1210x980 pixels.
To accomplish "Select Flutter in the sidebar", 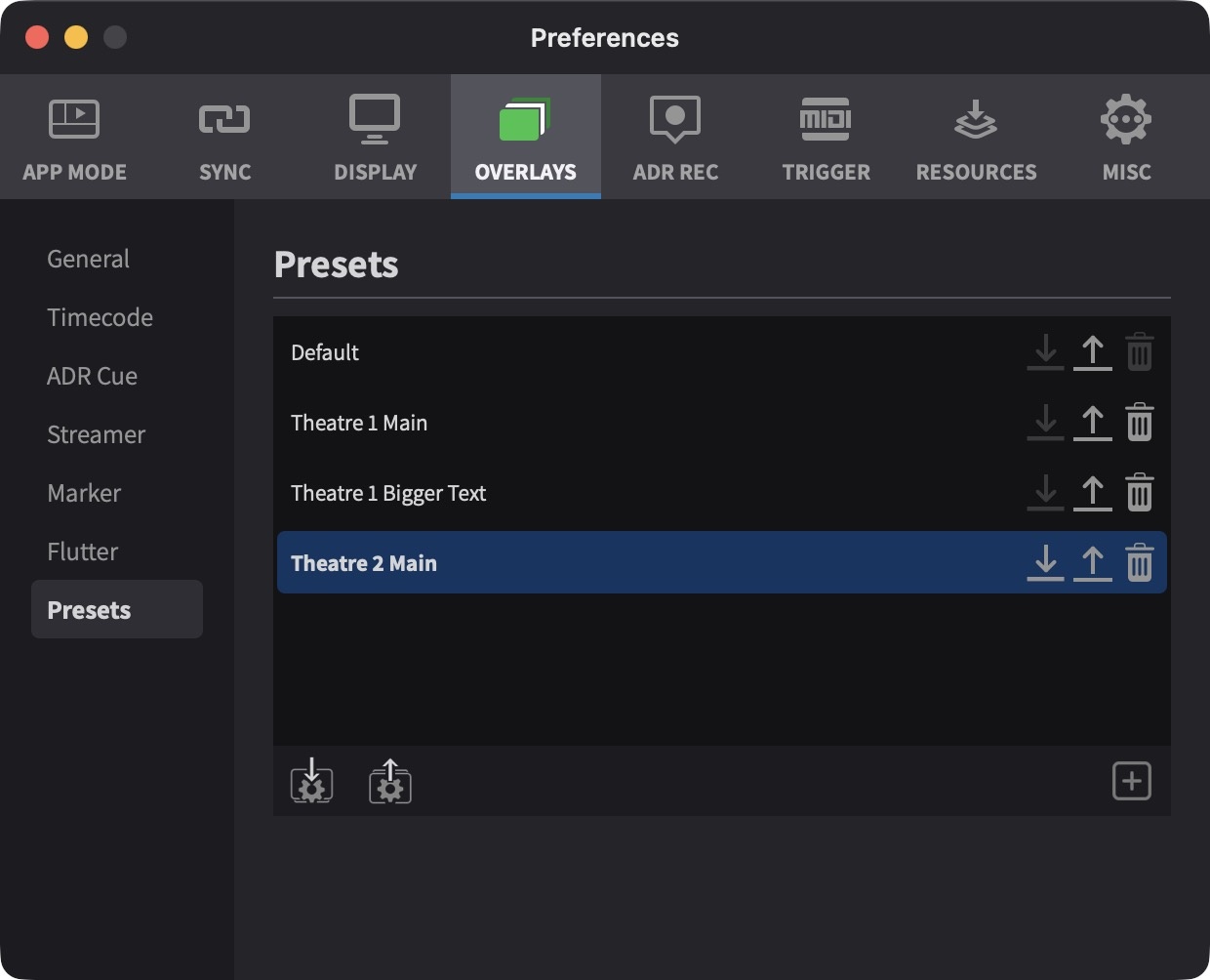I will point(117,551).
